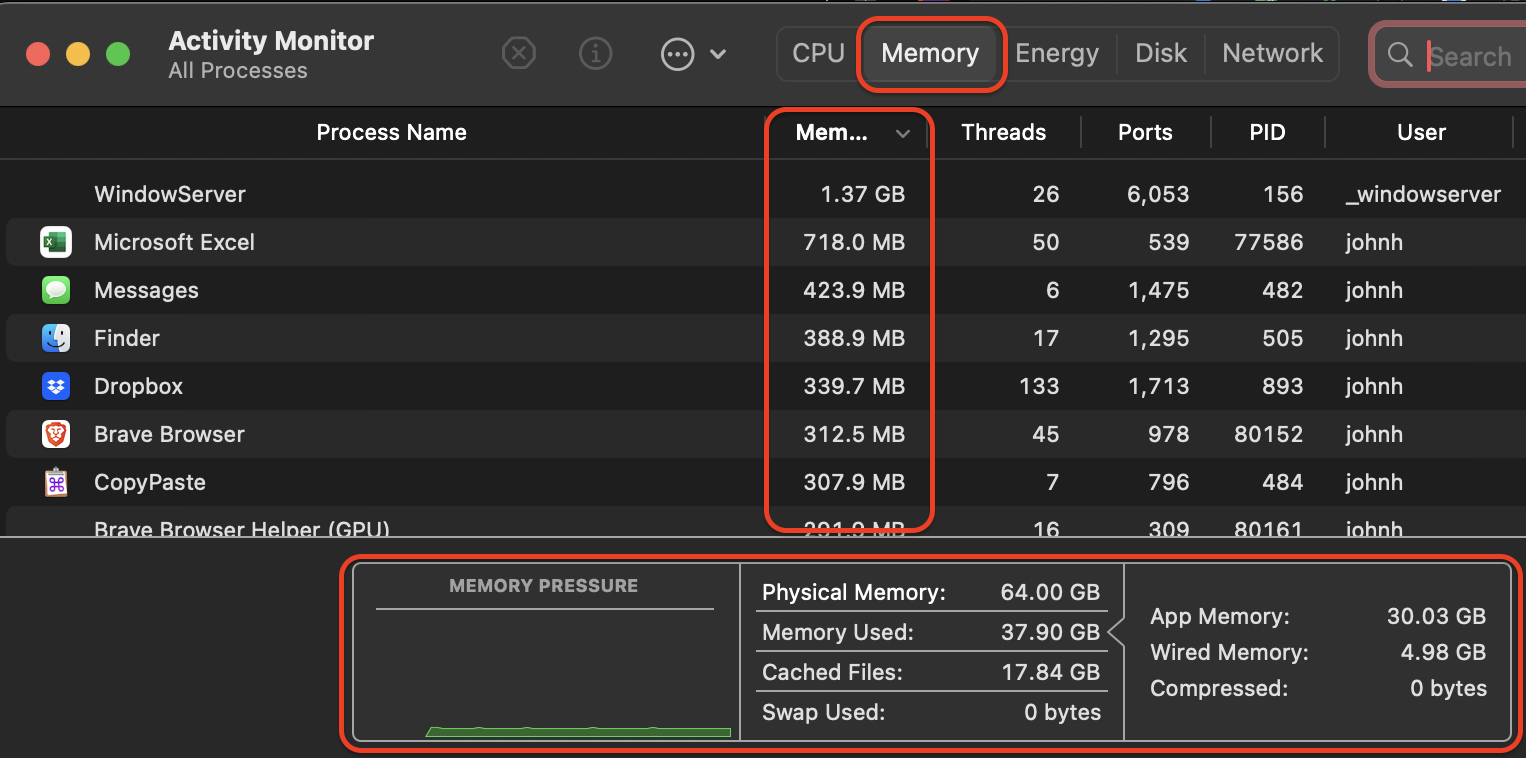Switch to the Disk tab
Viewport: 1526px width, 758px height.
1161,53
